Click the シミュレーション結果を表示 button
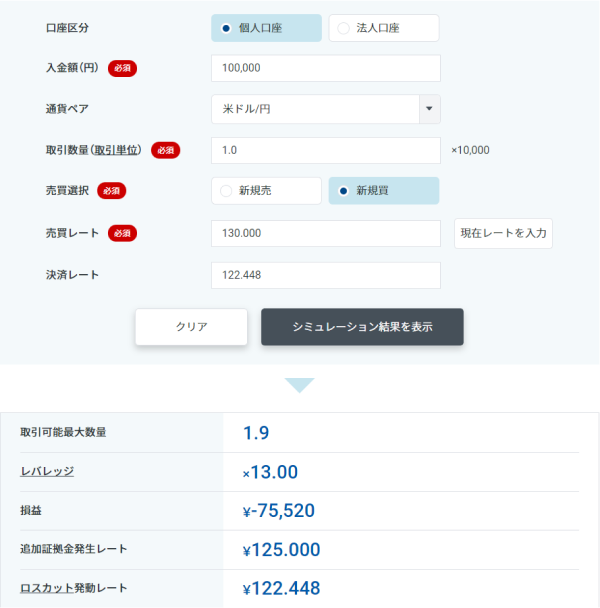 point(362,327)
